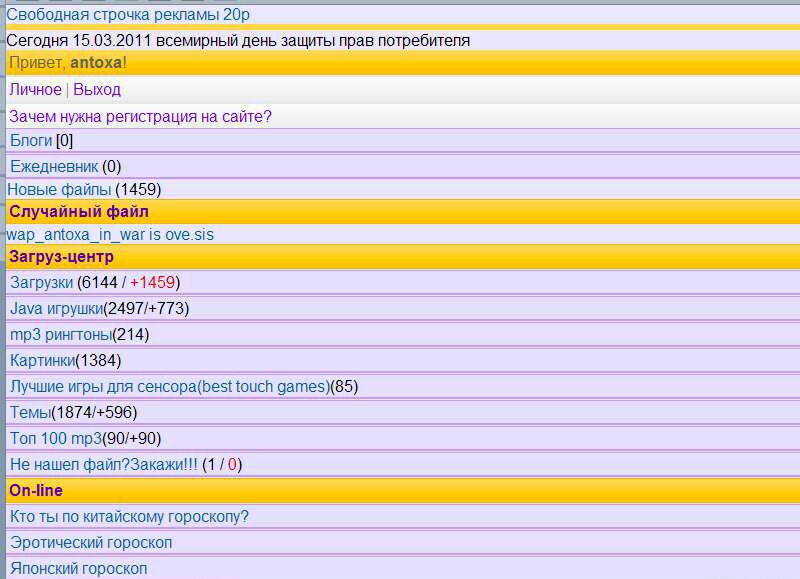
Task: Open the Загрузки downloads section
Action: point(41,283)
